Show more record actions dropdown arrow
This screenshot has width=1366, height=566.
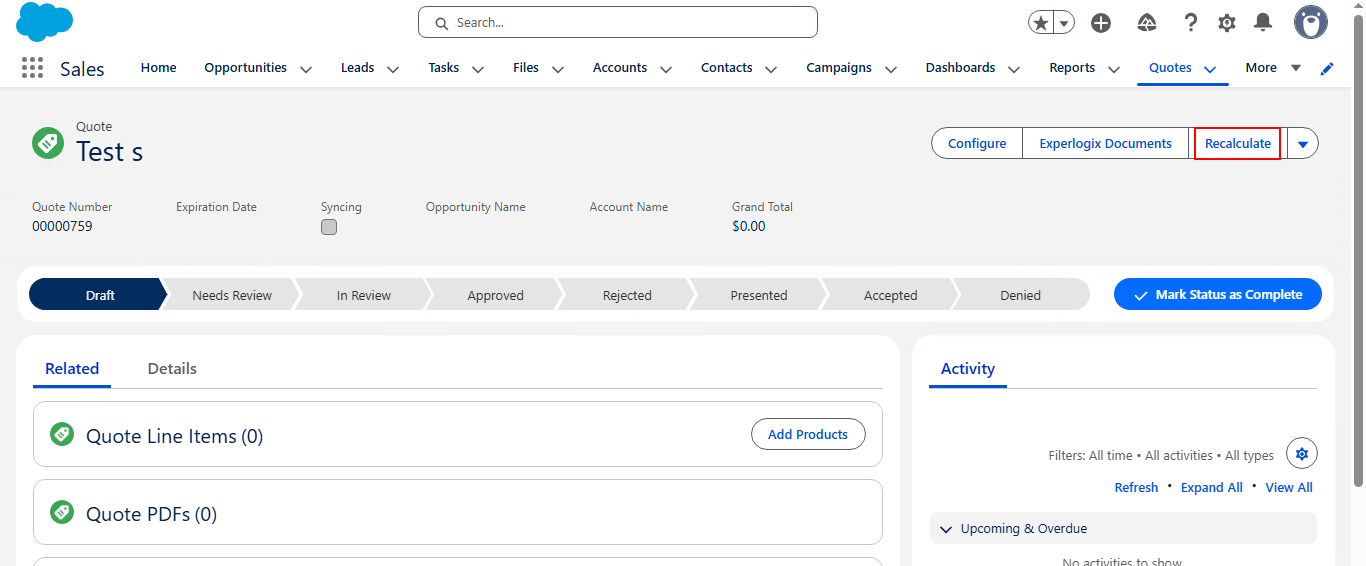tap(1302, 144)
